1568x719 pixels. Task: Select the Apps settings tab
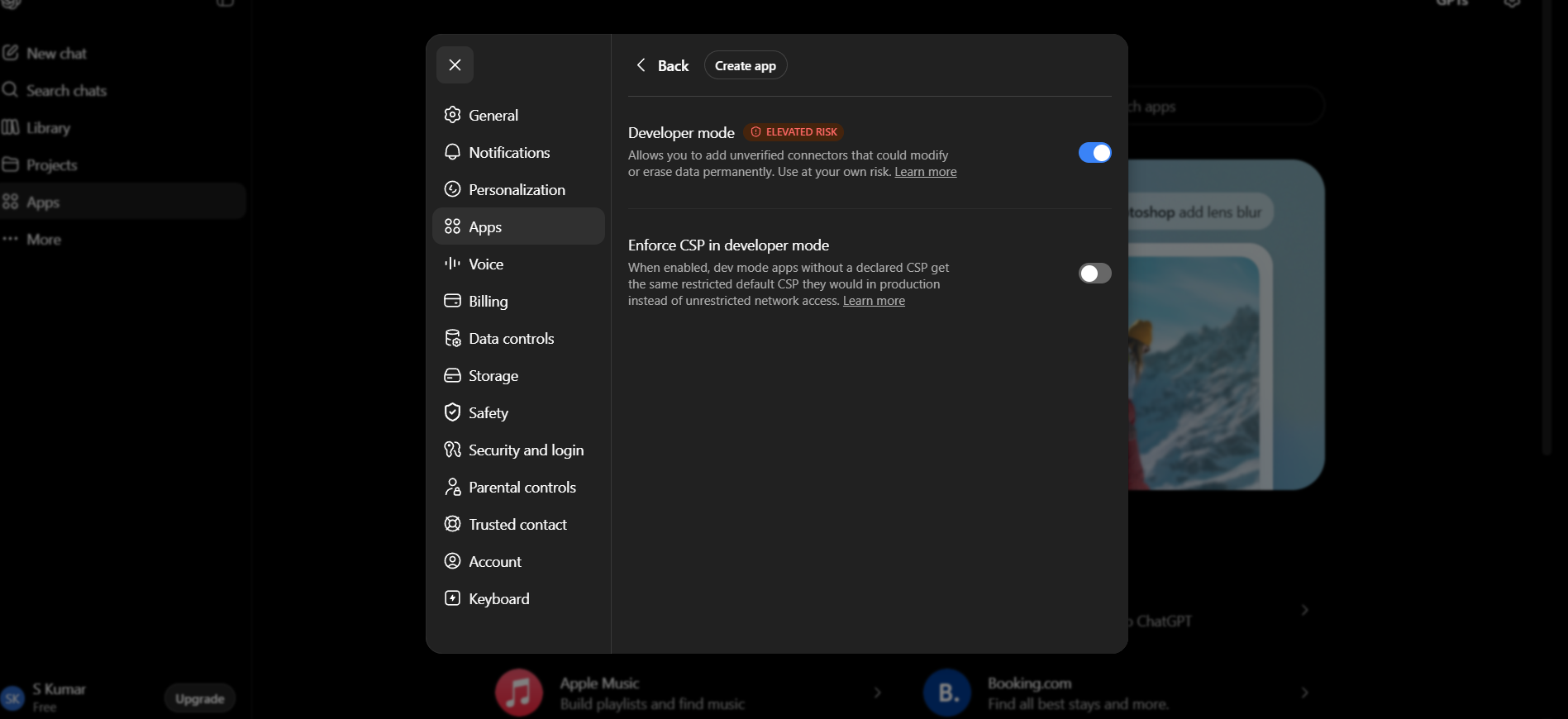point(518,226)
